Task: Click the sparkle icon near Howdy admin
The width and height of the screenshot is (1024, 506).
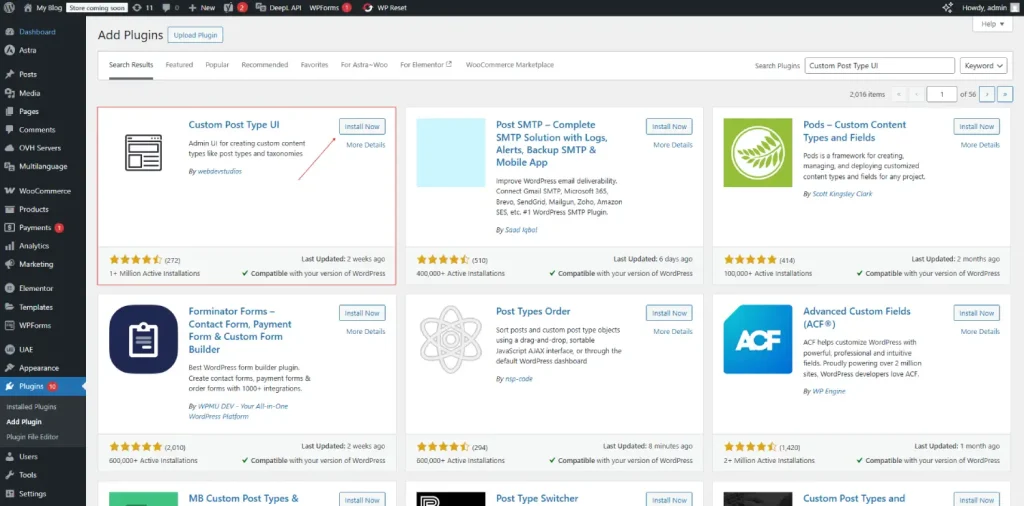Action: coord(947,8)
